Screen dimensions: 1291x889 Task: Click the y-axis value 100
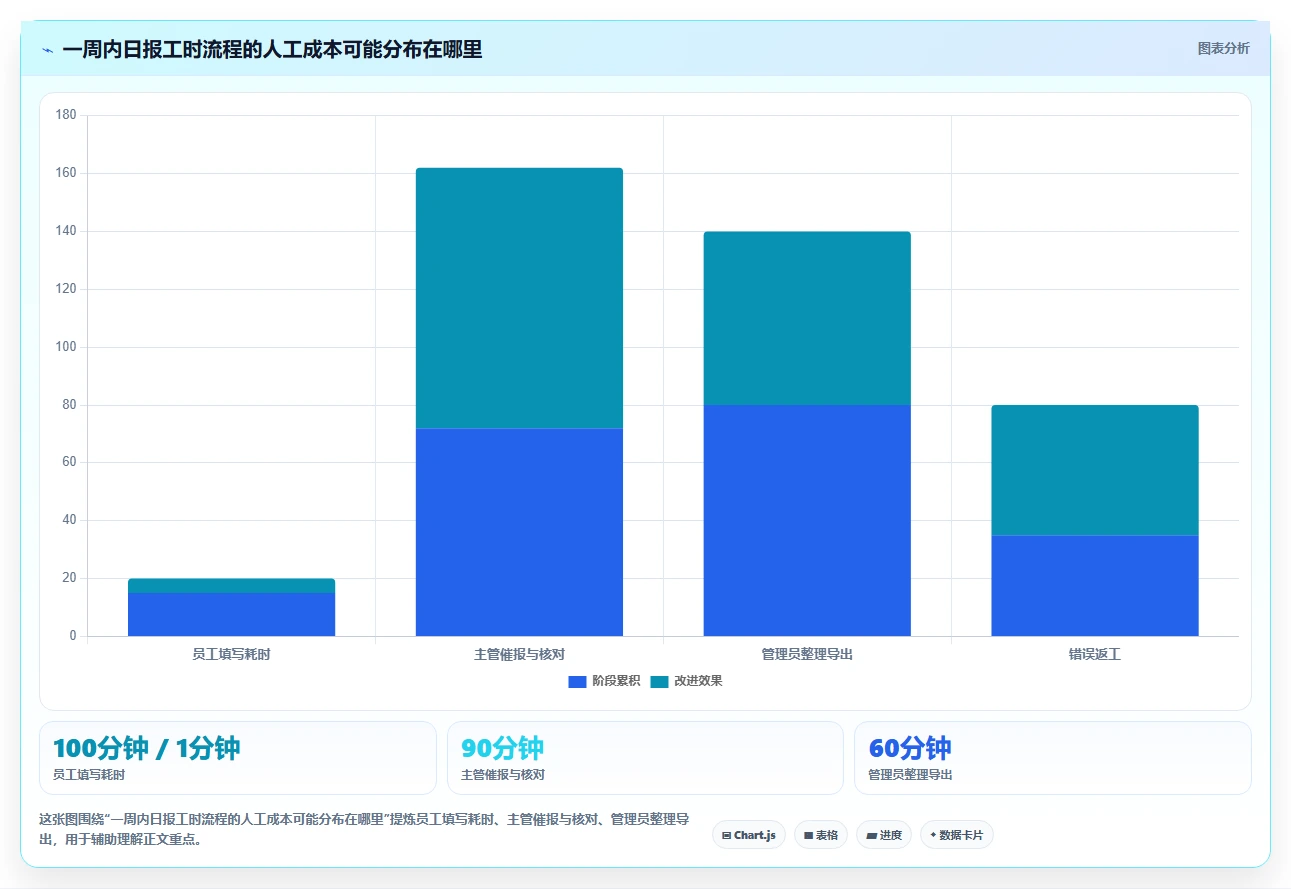(66, 347)
